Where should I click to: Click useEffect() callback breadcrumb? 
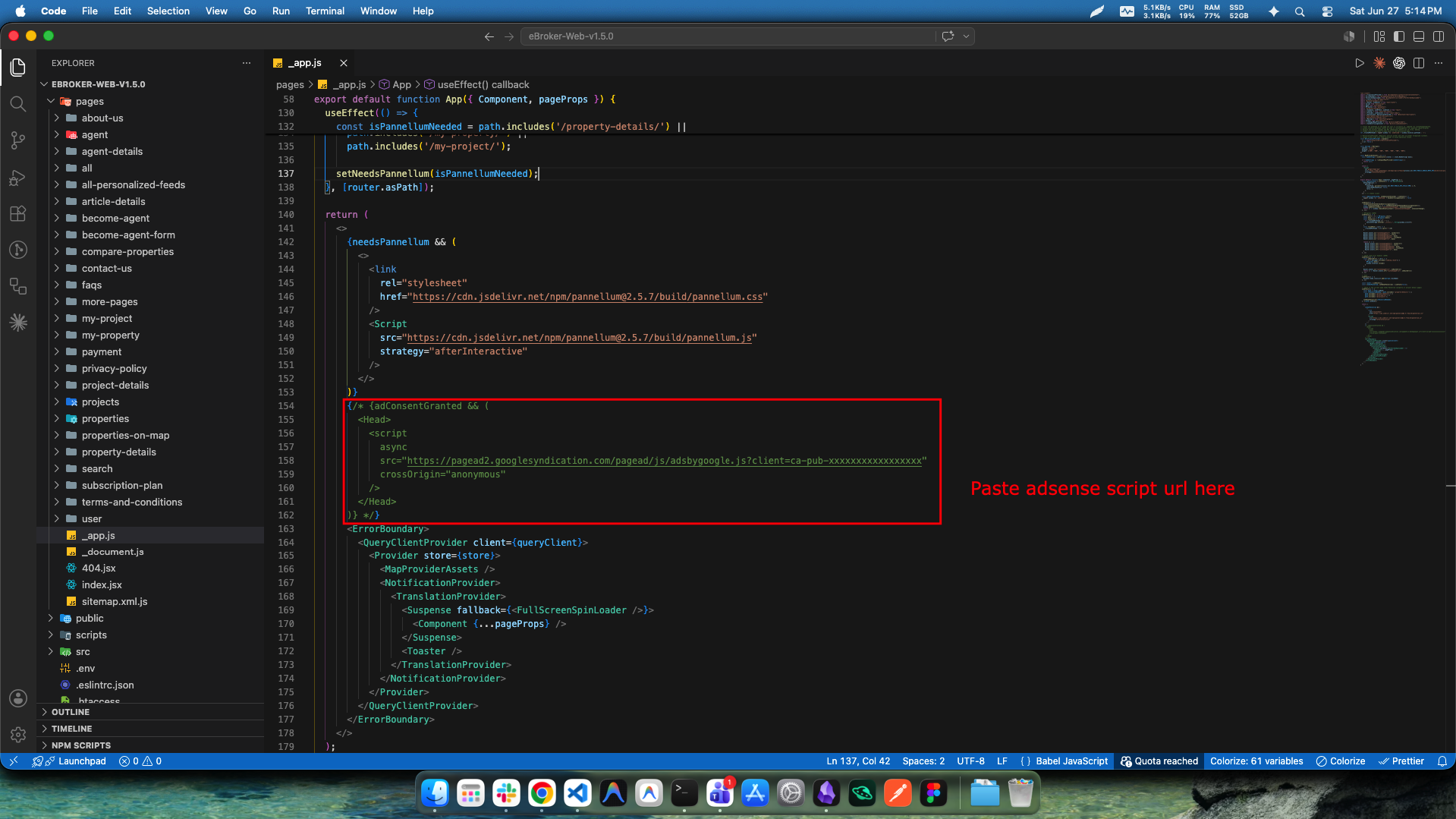pyautogui.click(x=476, y=85)
